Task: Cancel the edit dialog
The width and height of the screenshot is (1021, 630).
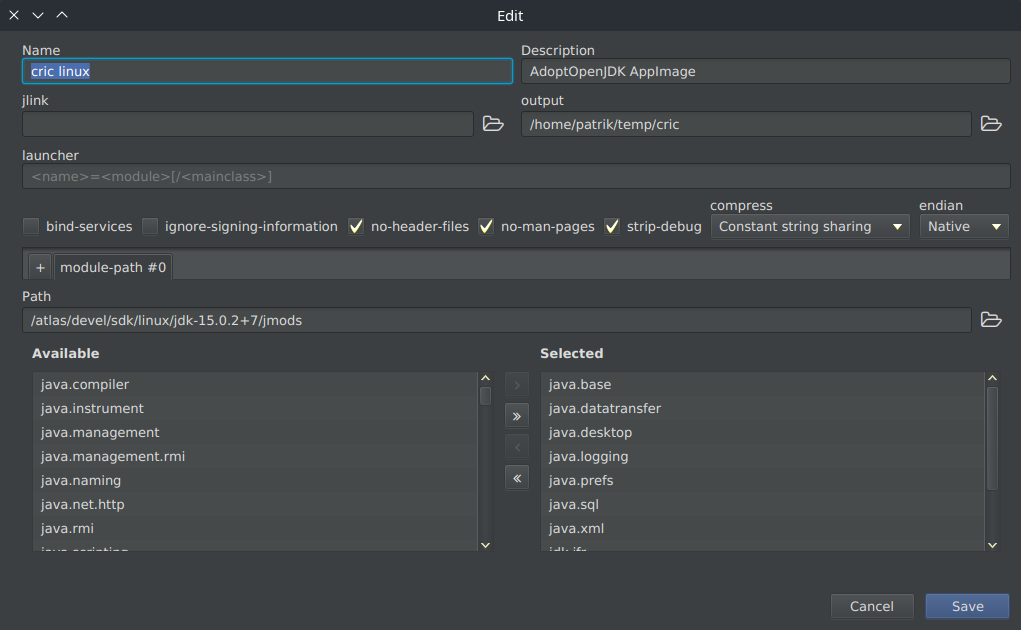Action: point(871,605)
